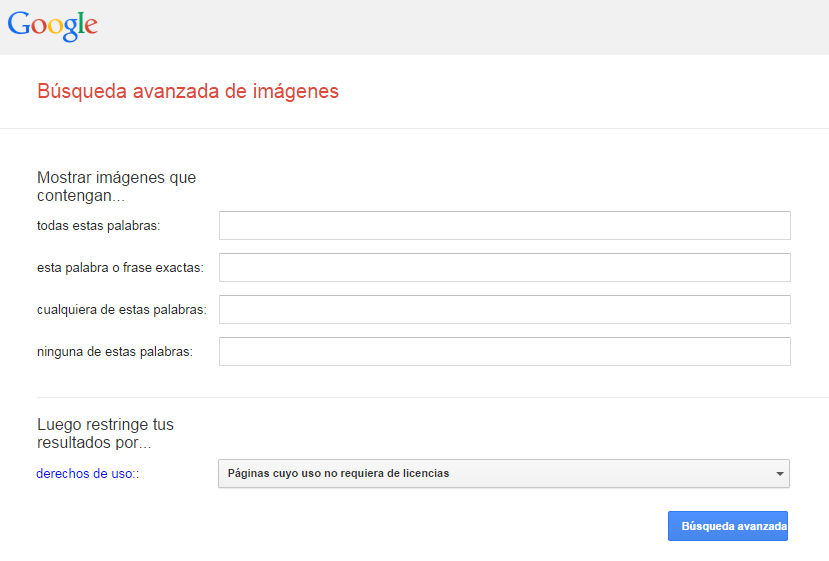The width and height of the screenshot is (829, 561).
Task: Open the derechos de uso dropdown arrow
Action: 779,474
